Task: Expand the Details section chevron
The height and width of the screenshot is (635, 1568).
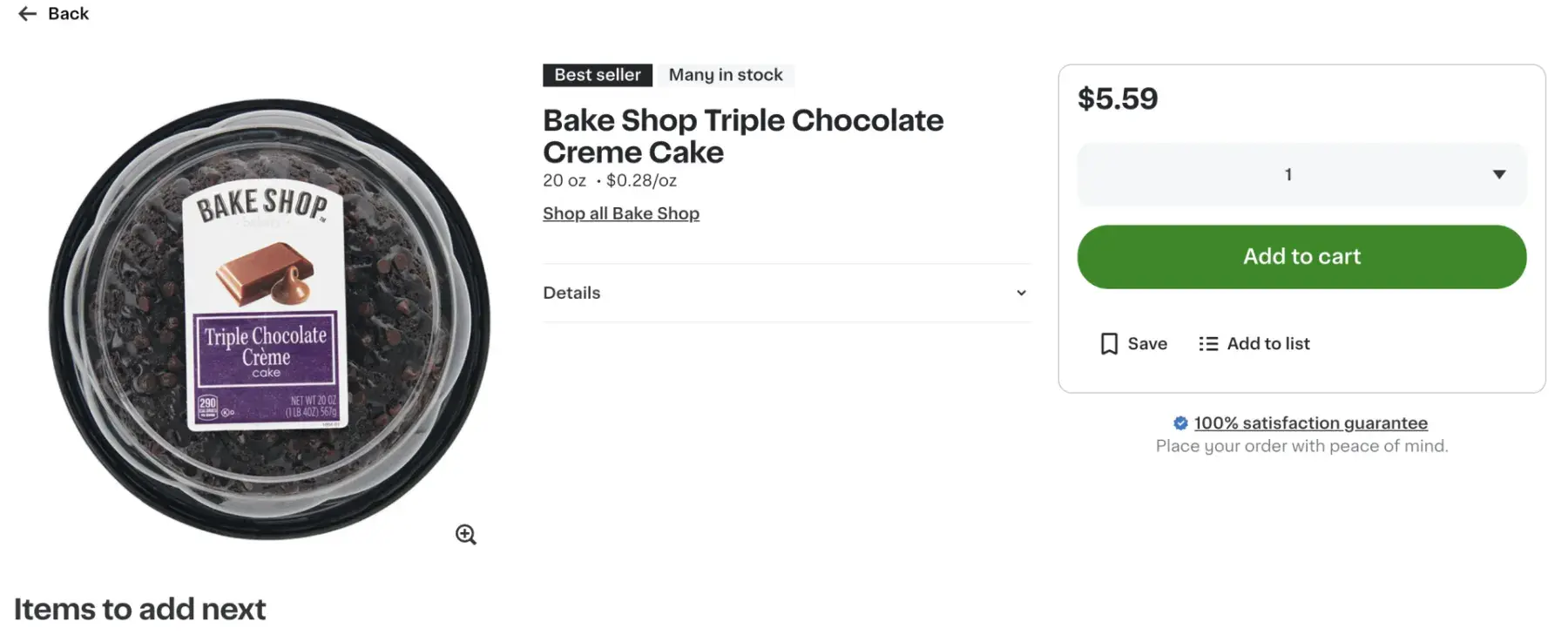Action: [1021, 294]
